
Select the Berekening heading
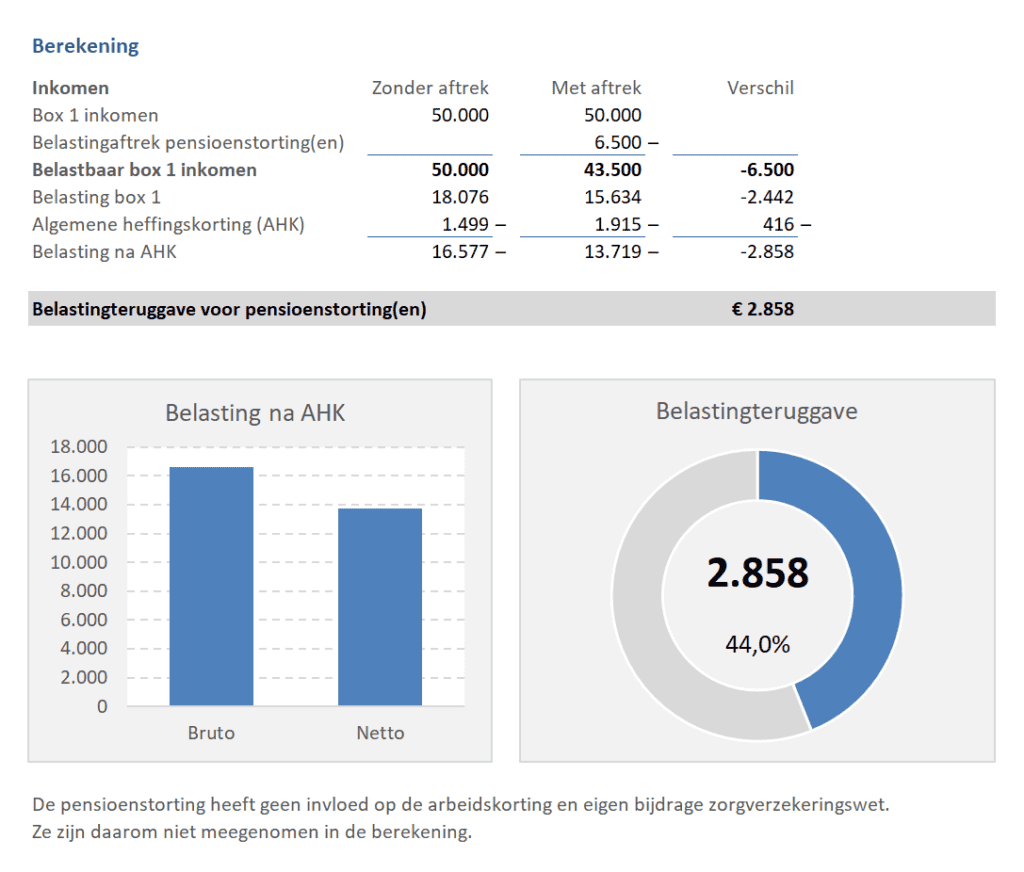(x=85, y=45)
